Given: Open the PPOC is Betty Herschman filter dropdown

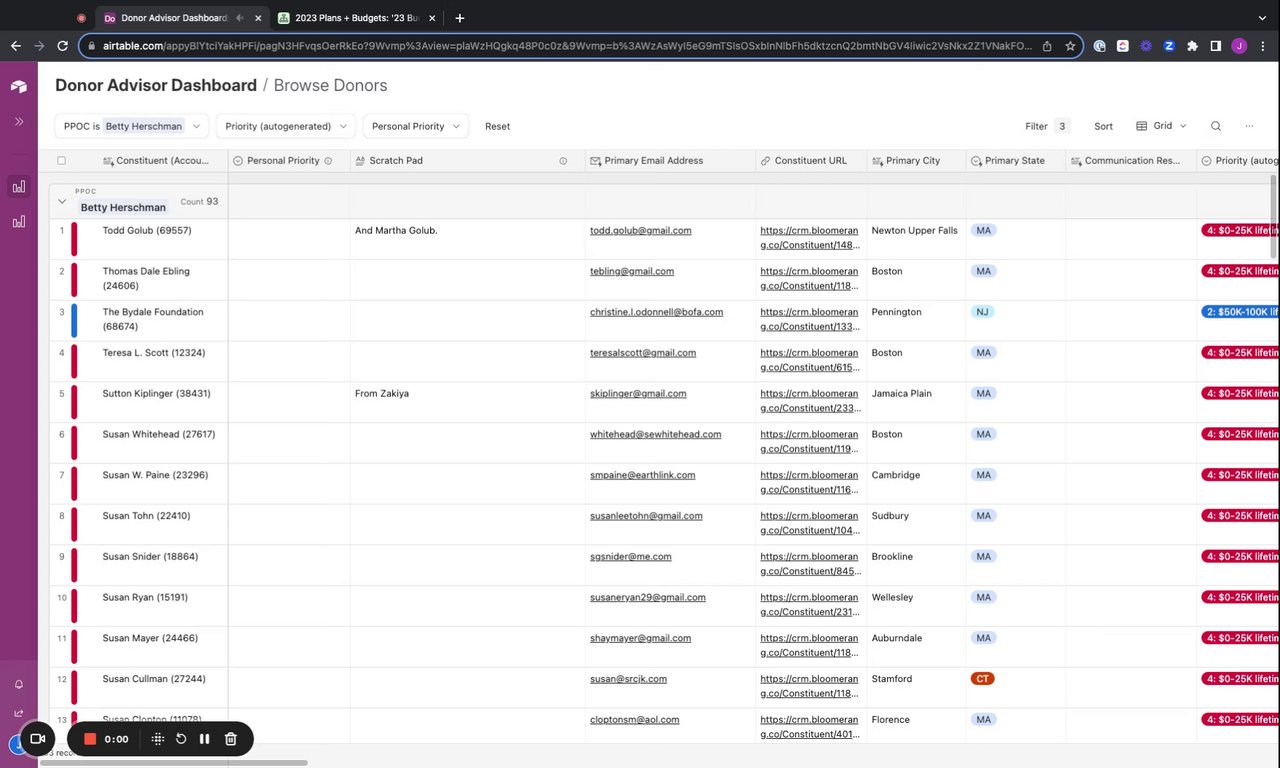Looking at the screenshot, I should pos(131,126).
